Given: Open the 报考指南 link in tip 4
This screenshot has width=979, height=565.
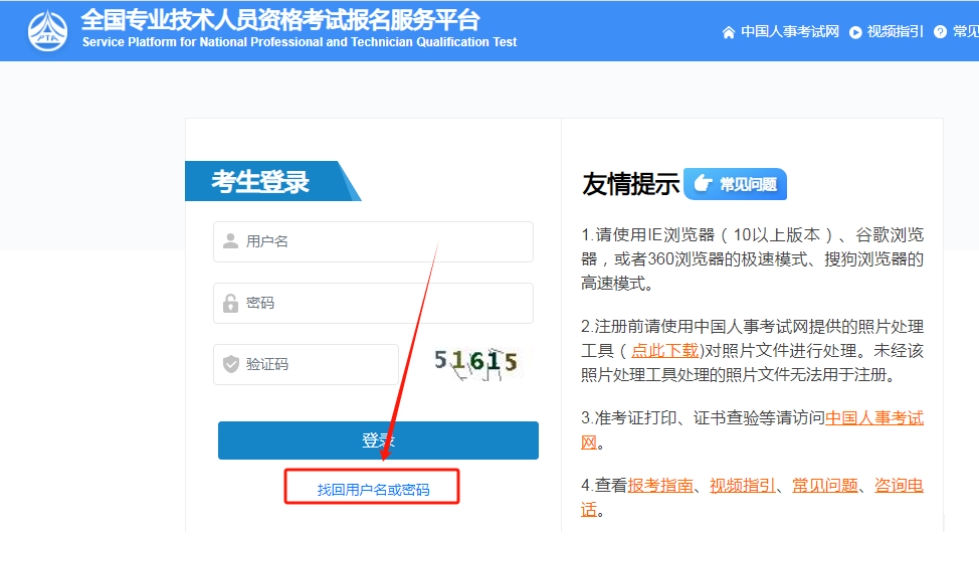Looking at the screenshot, I should coord(660,485).
